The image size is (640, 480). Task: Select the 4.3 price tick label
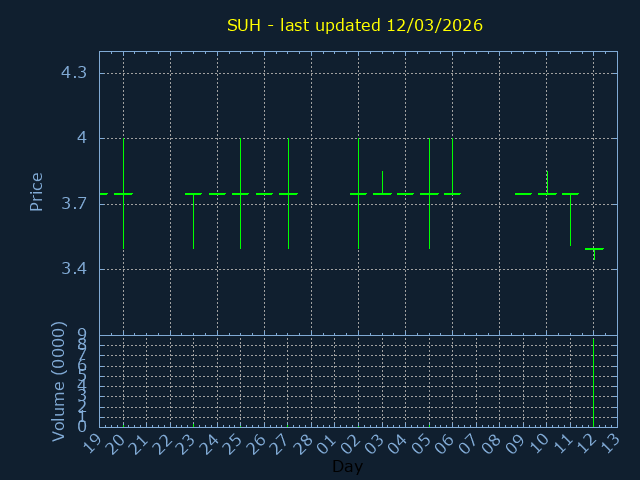[x=74, y=73]
